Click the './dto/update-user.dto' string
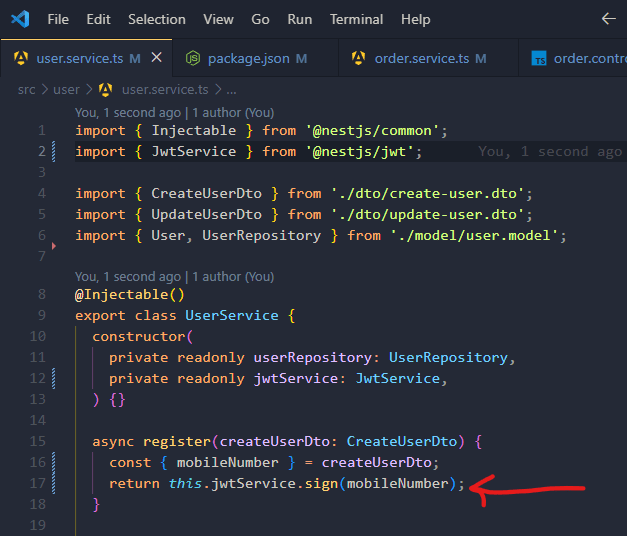The width and height of the screenshot is (627, 536). pos(427,215)
